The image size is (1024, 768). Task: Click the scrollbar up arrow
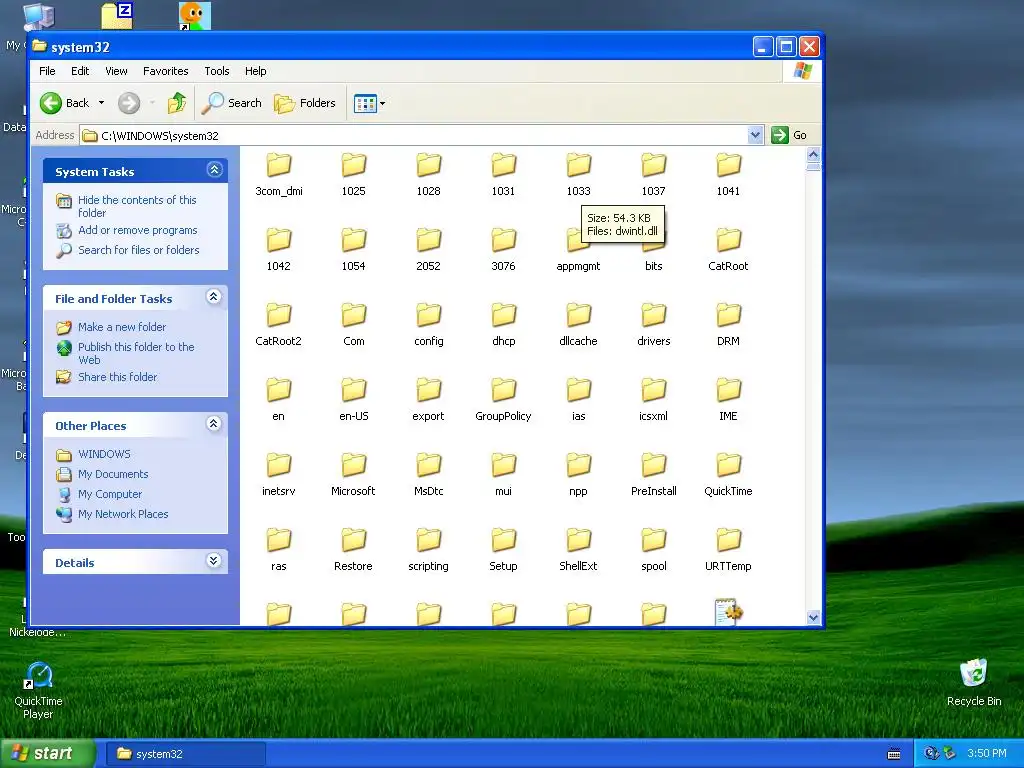813,155
